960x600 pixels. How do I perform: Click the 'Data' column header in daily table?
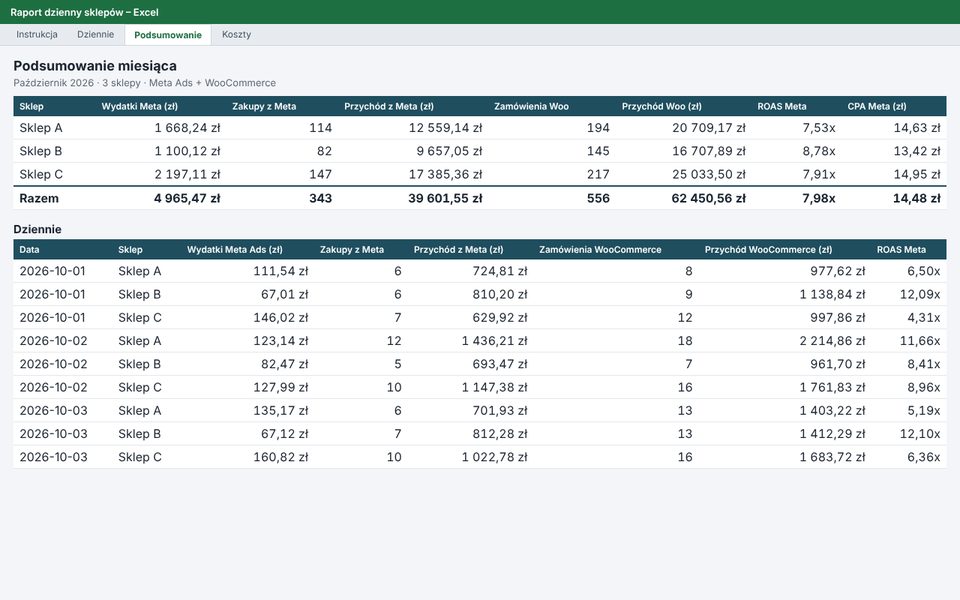[x=29, y=249]
